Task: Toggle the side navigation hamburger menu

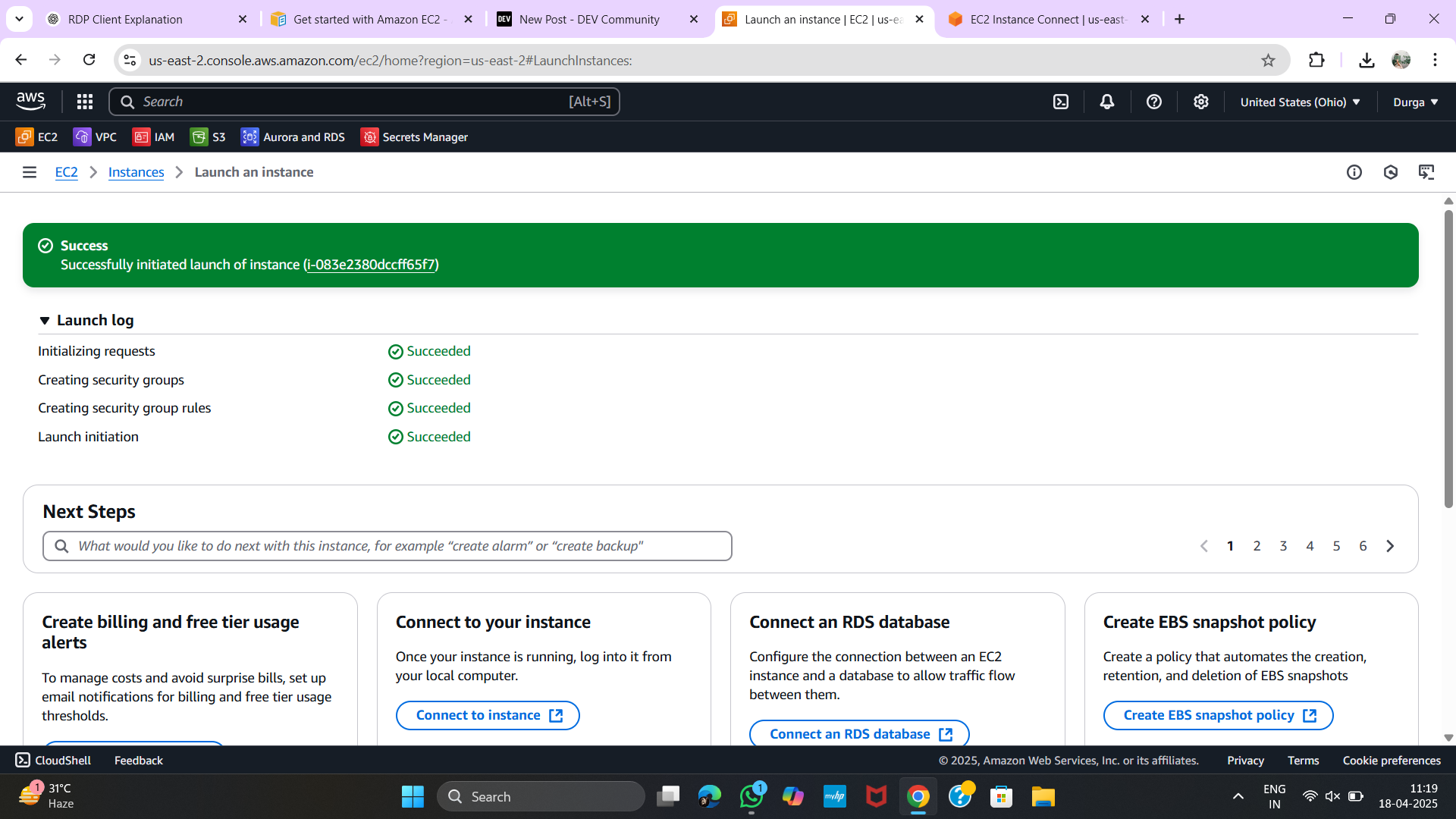Action: [30, 172]
